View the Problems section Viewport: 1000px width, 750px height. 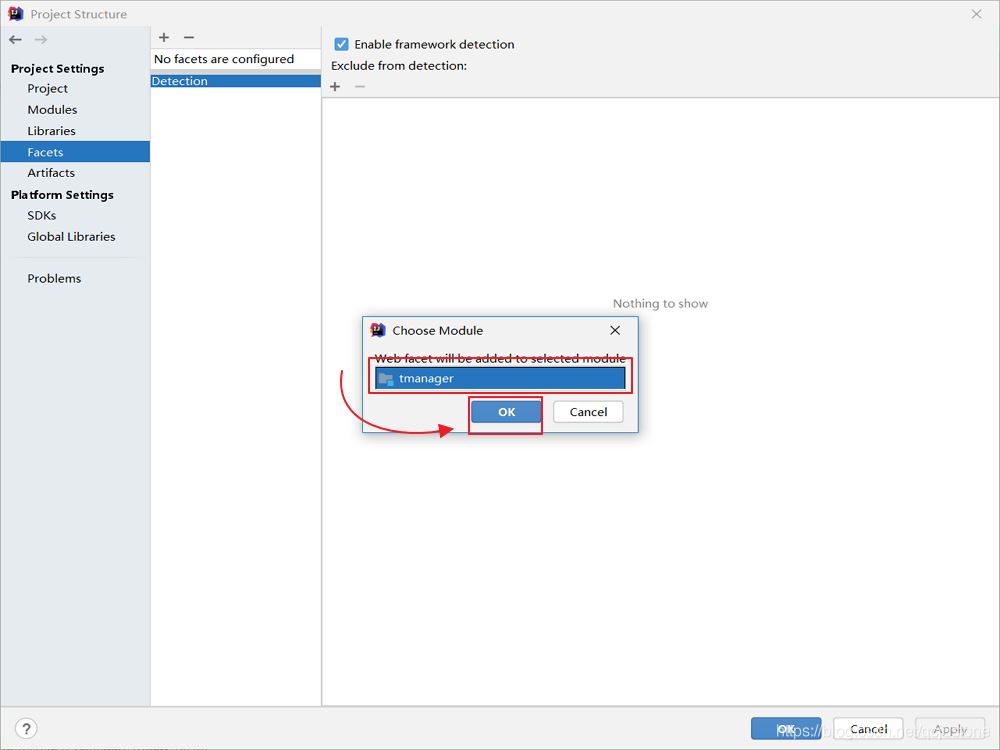(x=54, y=279)
